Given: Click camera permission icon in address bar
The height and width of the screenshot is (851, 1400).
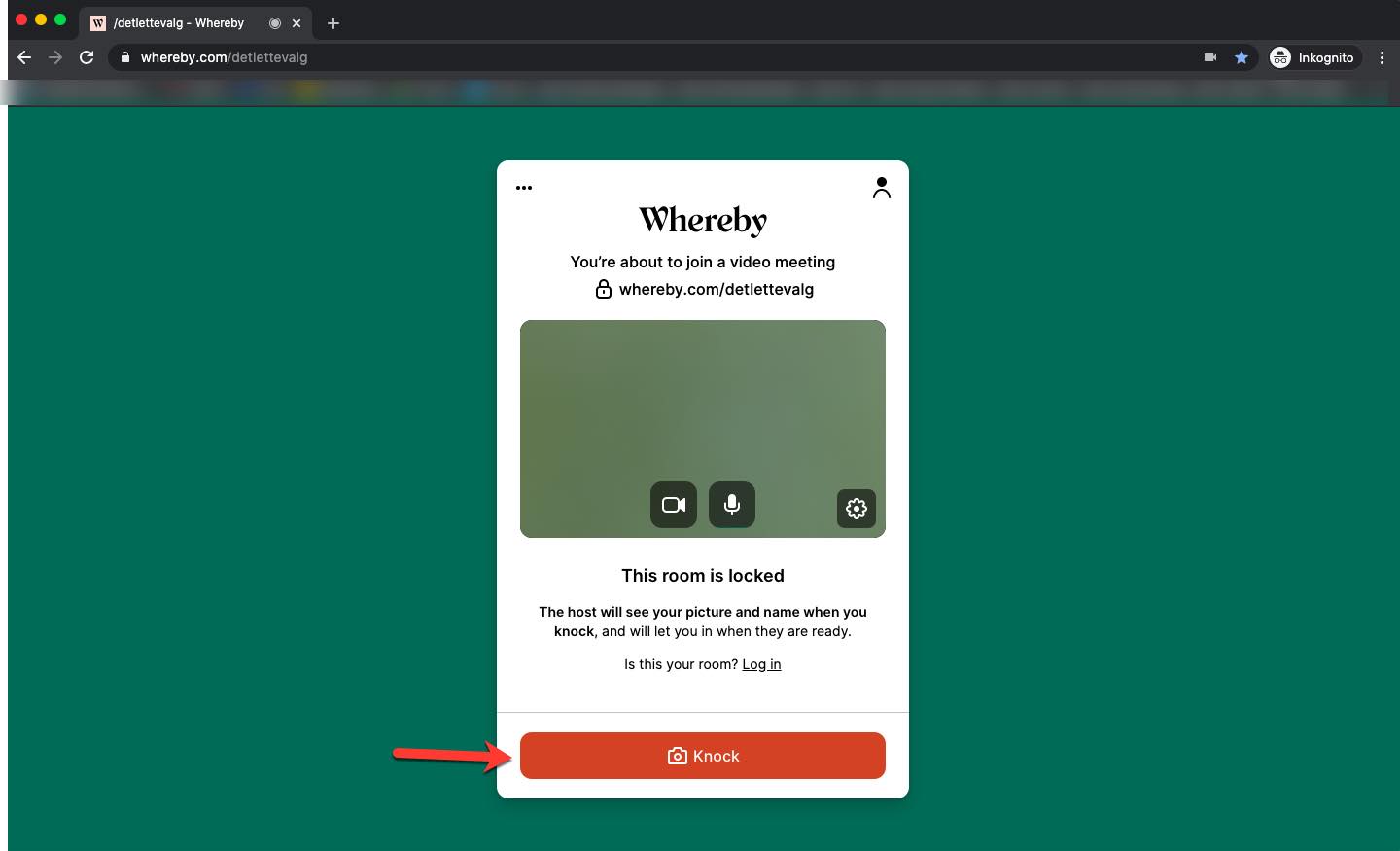Looking at the screenshot, I should point(1209,57).
